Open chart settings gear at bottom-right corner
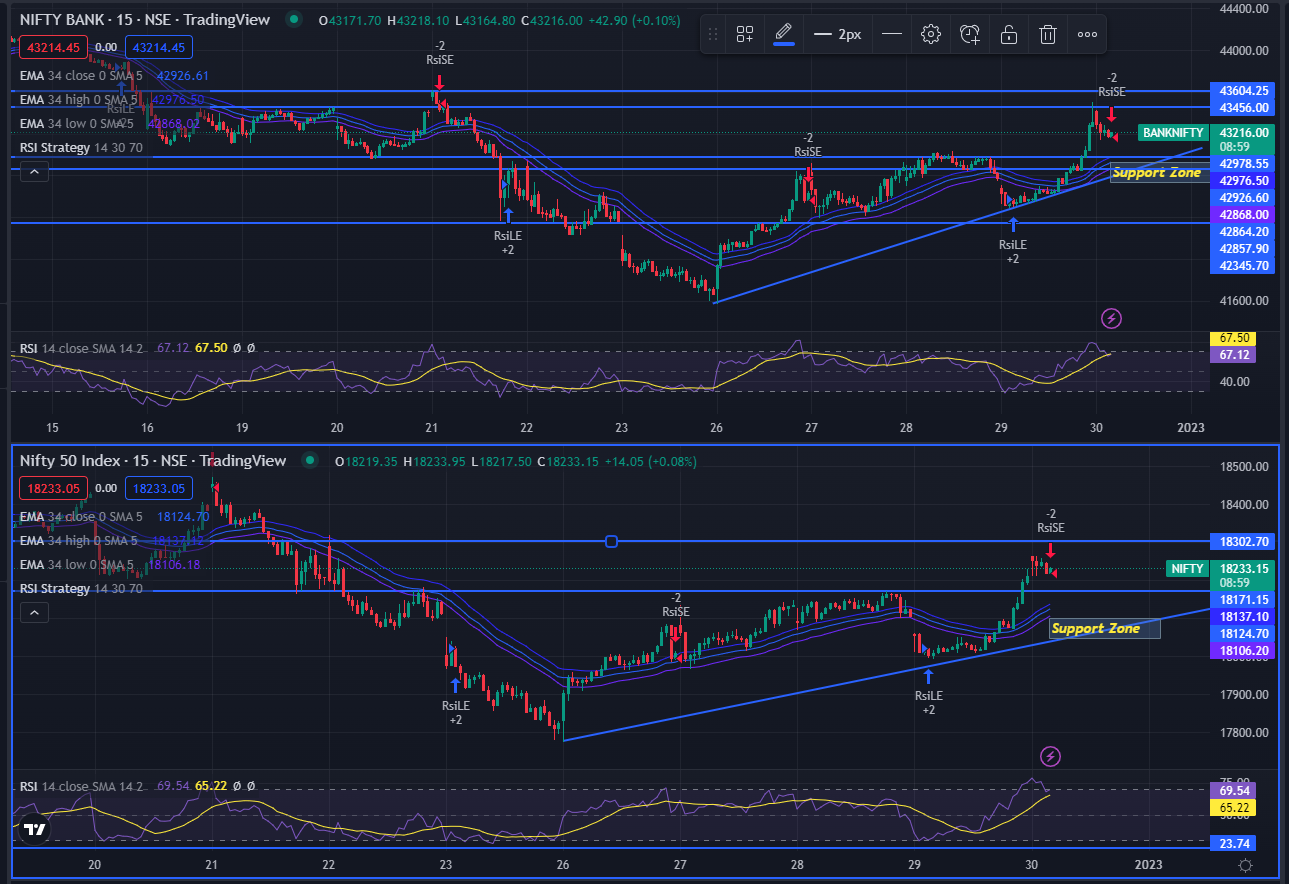 click(x=1245, y=865)
